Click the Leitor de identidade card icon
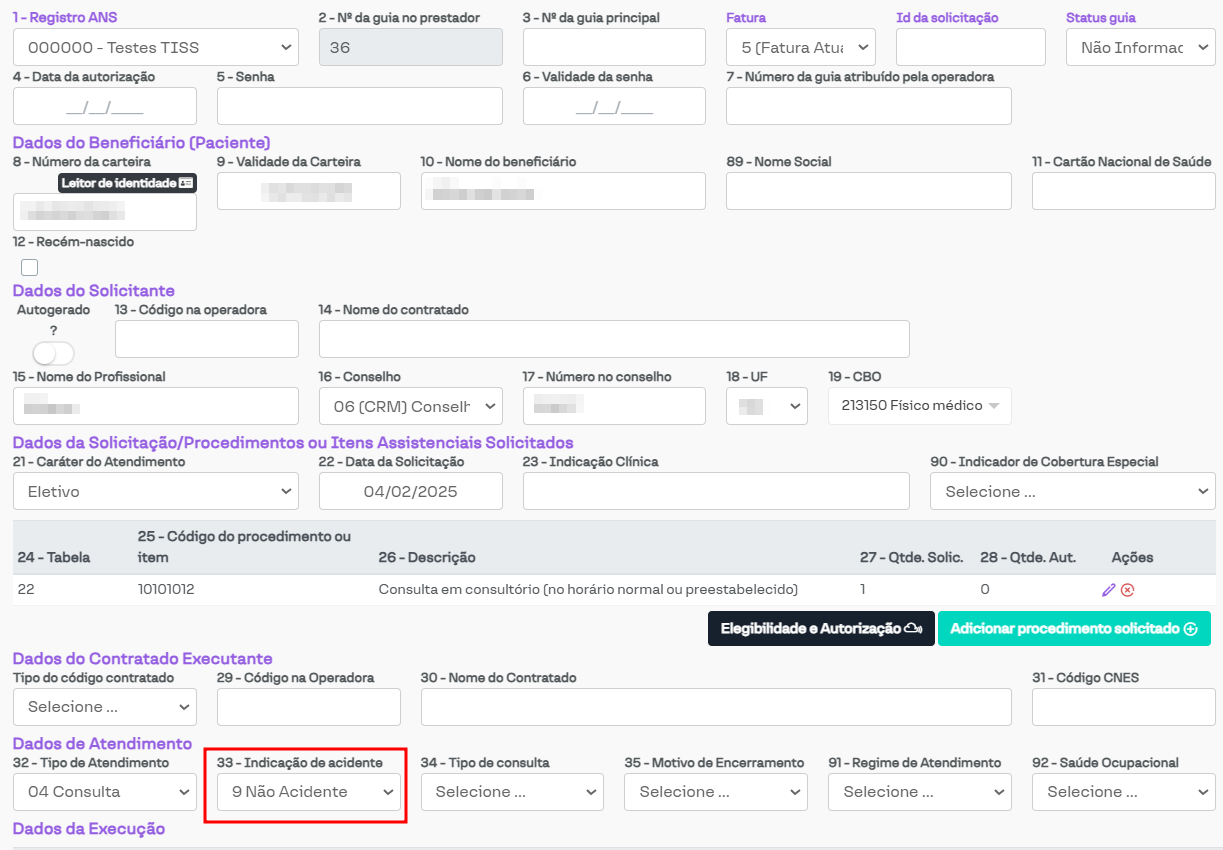Screen dimensions: 1223x850 point(185,183)
